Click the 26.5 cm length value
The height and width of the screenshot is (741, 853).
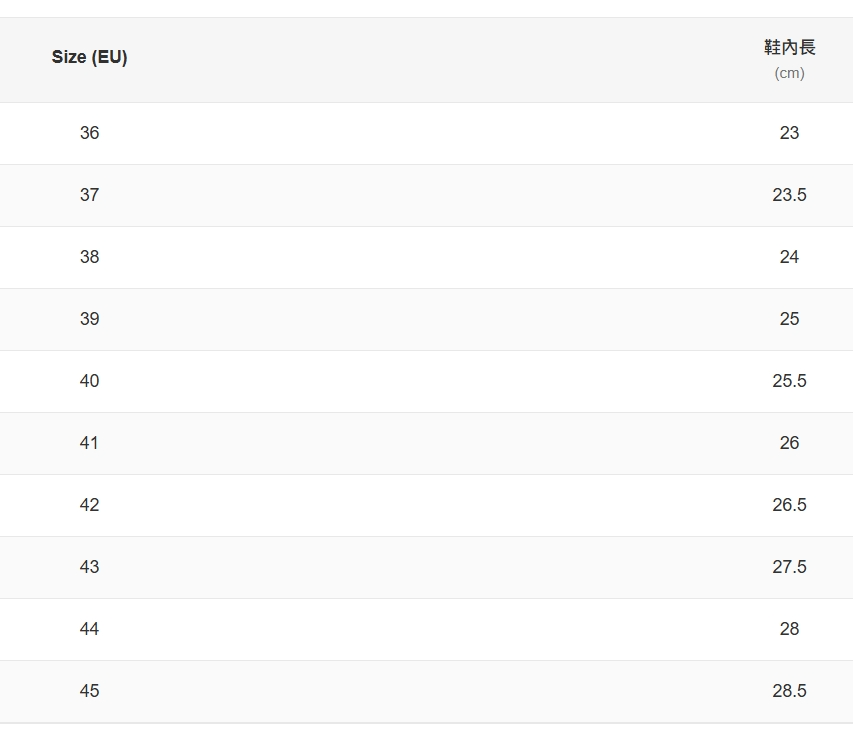pos(789,505)
